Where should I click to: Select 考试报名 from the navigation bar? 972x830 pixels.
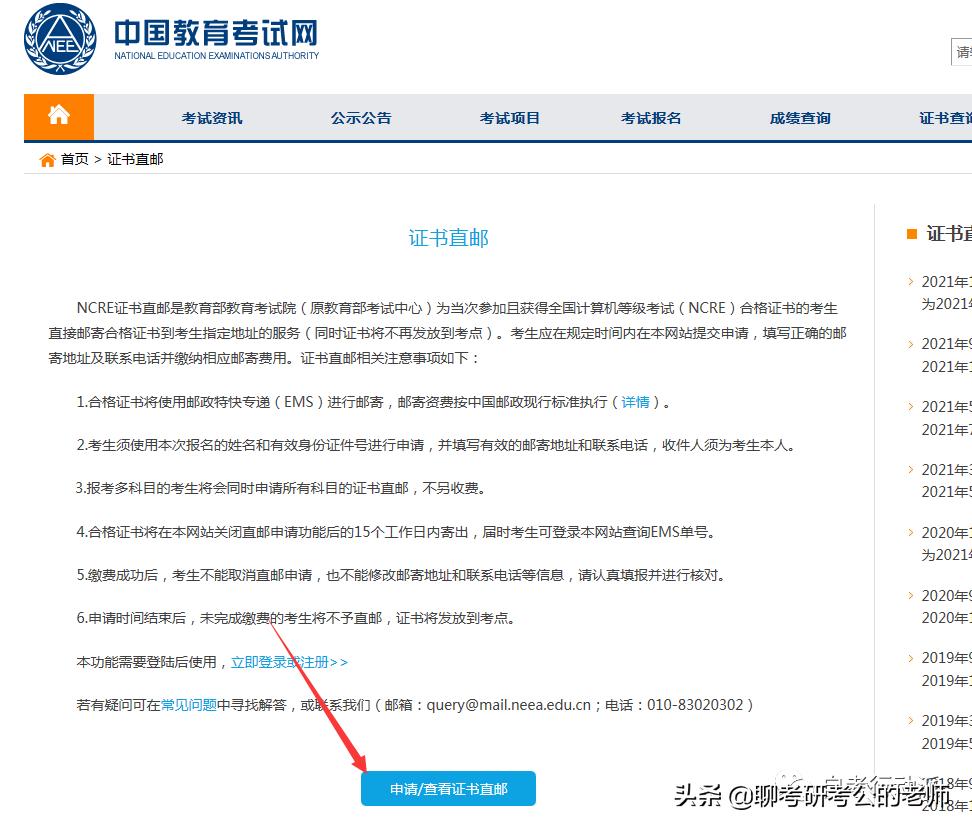[x=650, y=117]
